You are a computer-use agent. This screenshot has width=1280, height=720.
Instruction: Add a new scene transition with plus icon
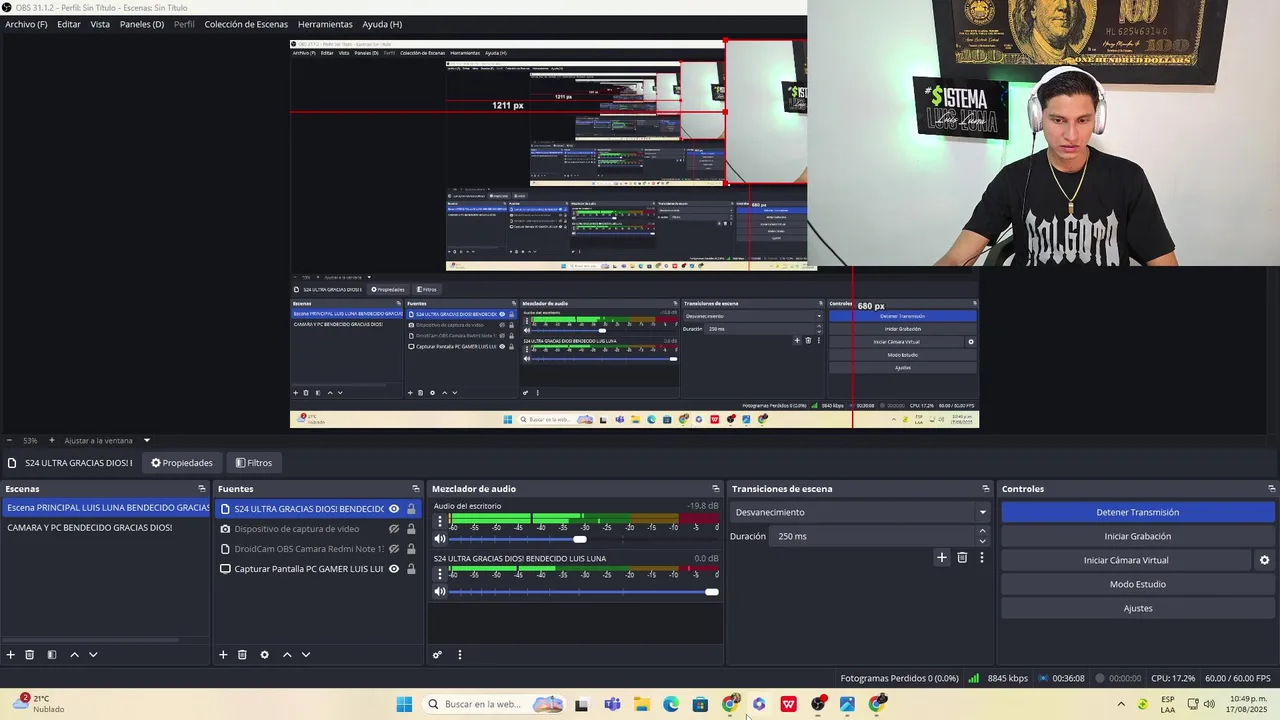pos(942,558)
